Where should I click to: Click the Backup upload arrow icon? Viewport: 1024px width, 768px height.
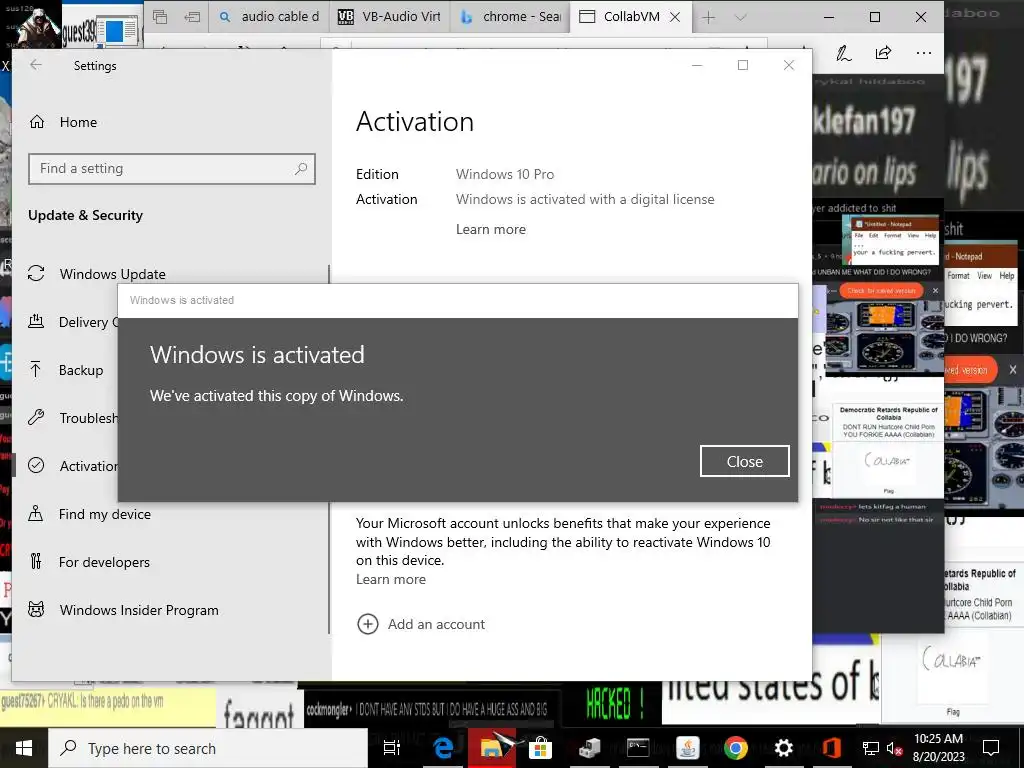[36, 370]
